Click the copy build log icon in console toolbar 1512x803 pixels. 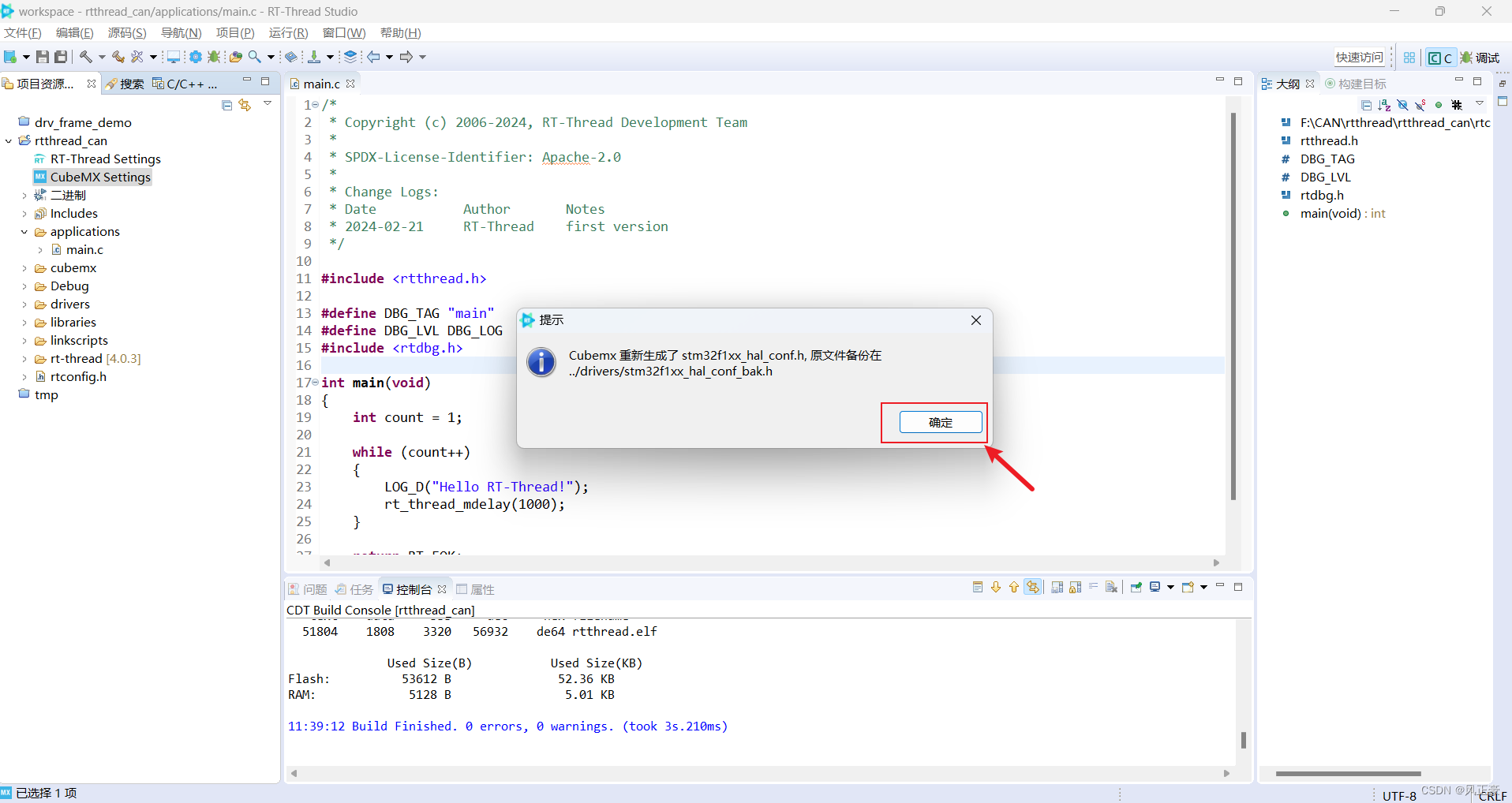[1057, 587]
